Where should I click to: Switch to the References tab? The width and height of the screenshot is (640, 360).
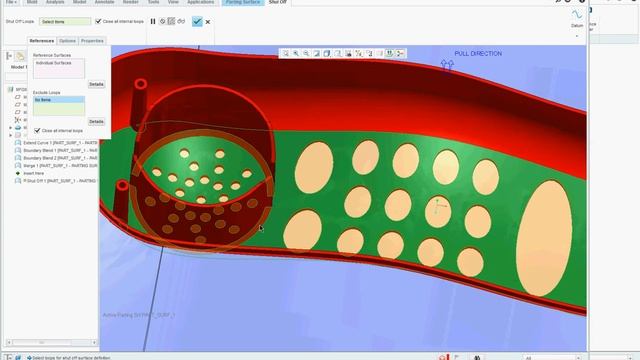(42, 41)
